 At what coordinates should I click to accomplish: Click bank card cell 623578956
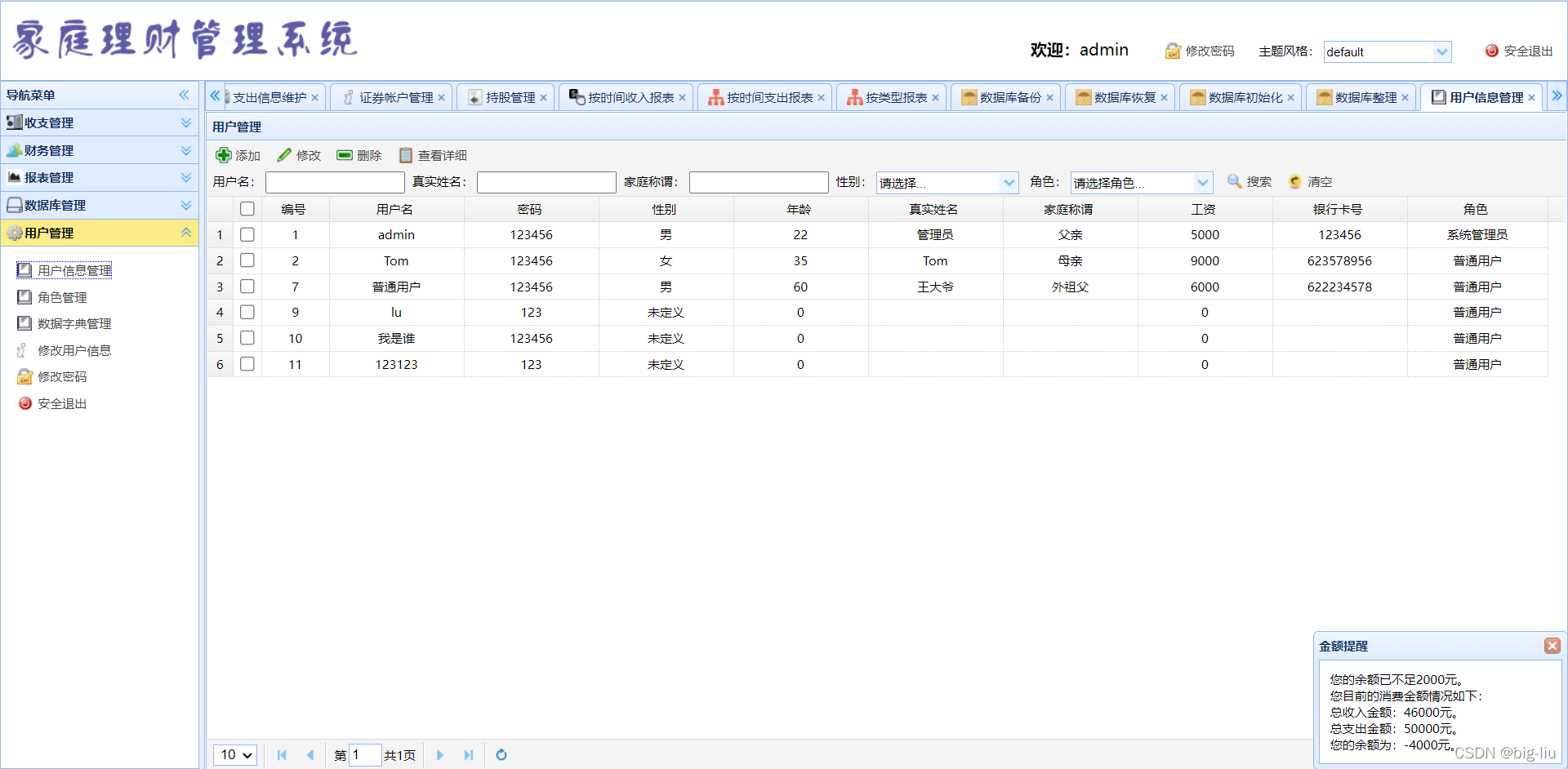(x=1339, y=260)
